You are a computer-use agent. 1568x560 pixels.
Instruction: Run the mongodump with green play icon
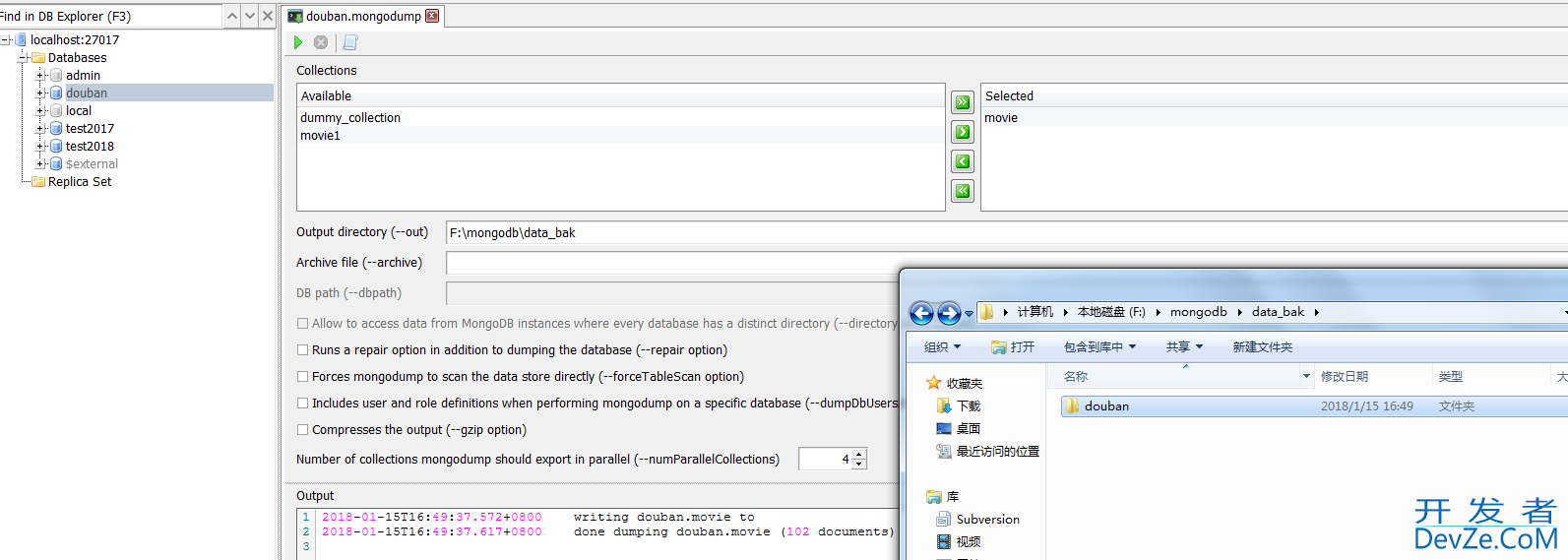[298, 42]
